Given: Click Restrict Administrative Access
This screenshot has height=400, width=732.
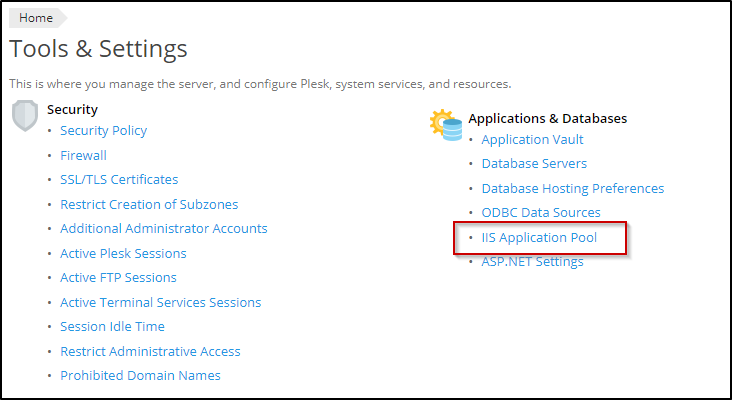Looking at the screenshot, I should pyautogui.click(x=150, y=351).
